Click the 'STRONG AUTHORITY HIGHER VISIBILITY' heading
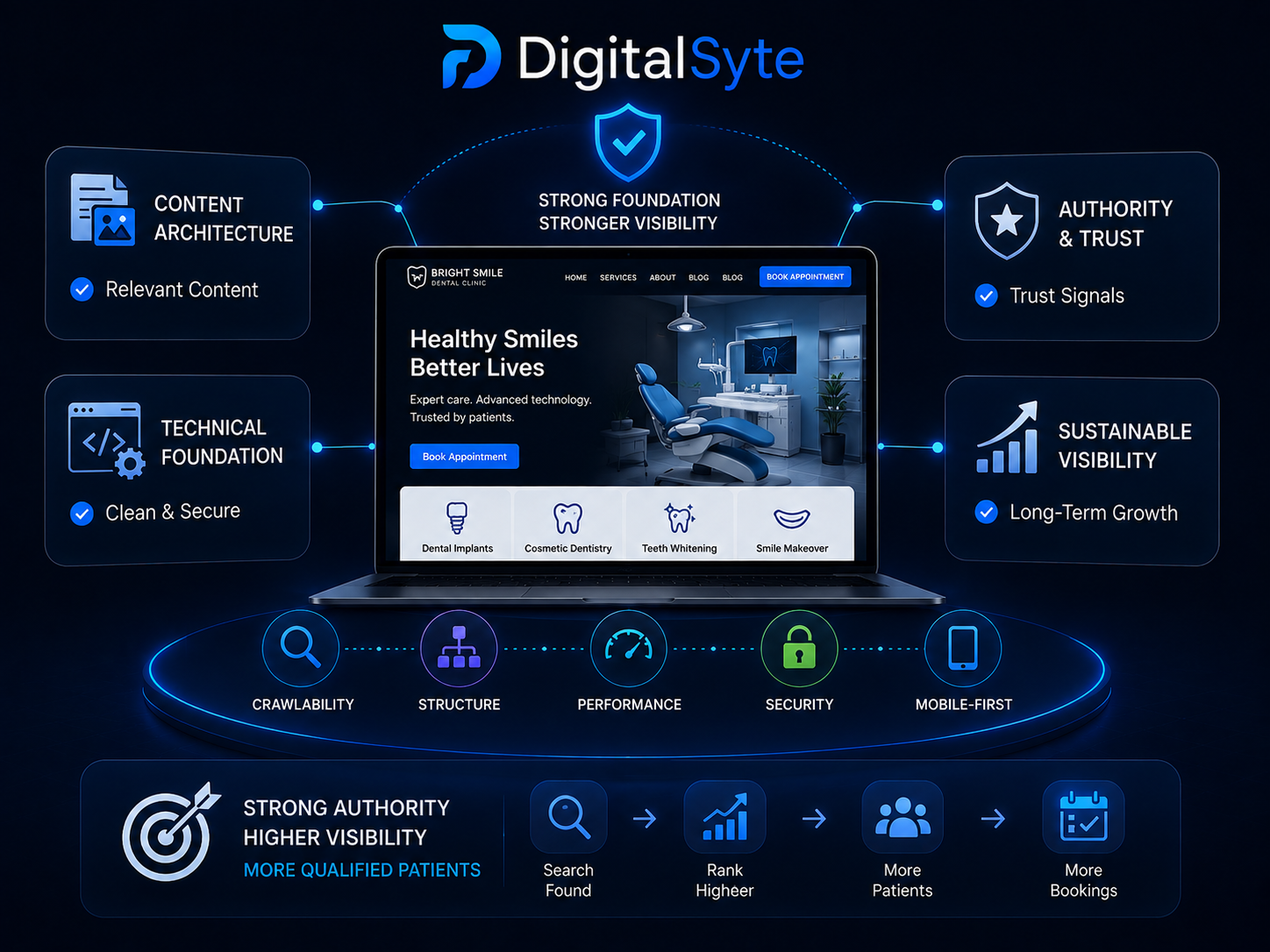Viewport: 1270px width, 952px height. [346, 822]
